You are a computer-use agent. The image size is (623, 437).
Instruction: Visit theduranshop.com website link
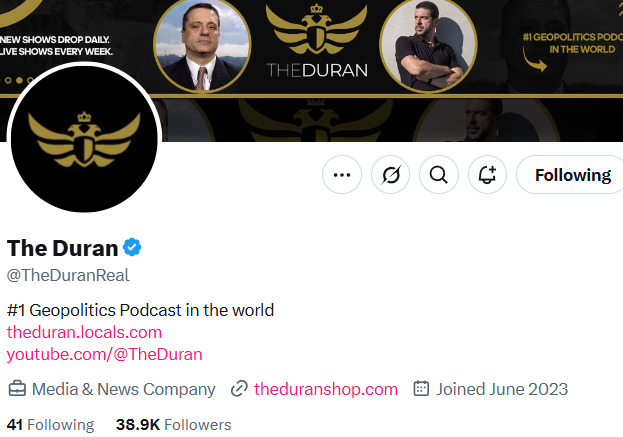pyautogui.click(x=326, y=389)
